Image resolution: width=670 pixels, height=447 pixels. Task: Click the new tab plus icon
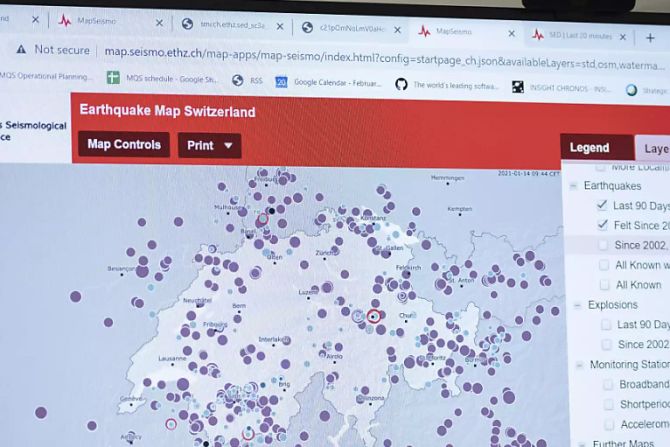click(x=650, y=38)
